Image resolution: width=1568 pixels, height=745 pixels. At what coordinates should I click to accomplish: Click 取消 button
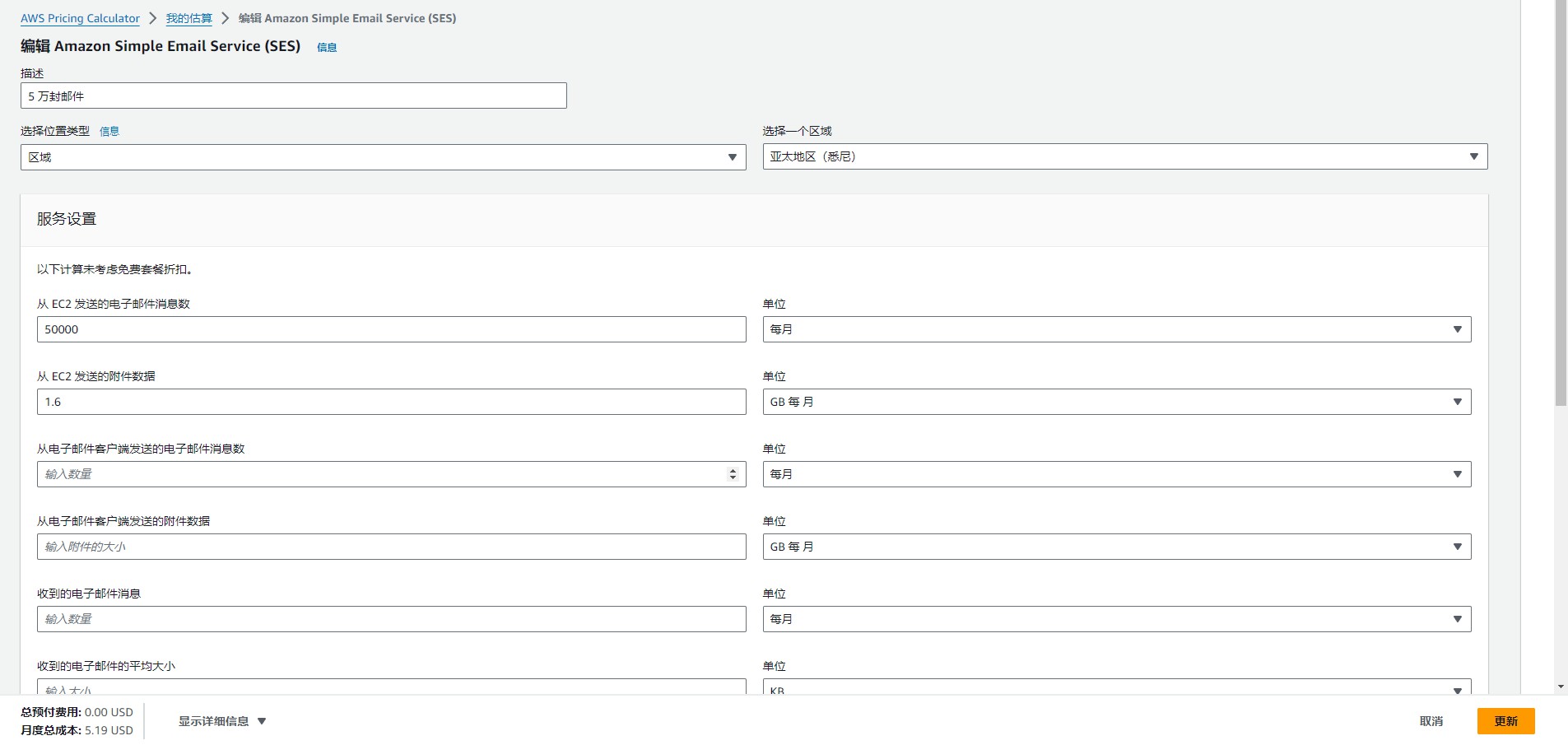pyautogui.click(x=1431, y=721)
